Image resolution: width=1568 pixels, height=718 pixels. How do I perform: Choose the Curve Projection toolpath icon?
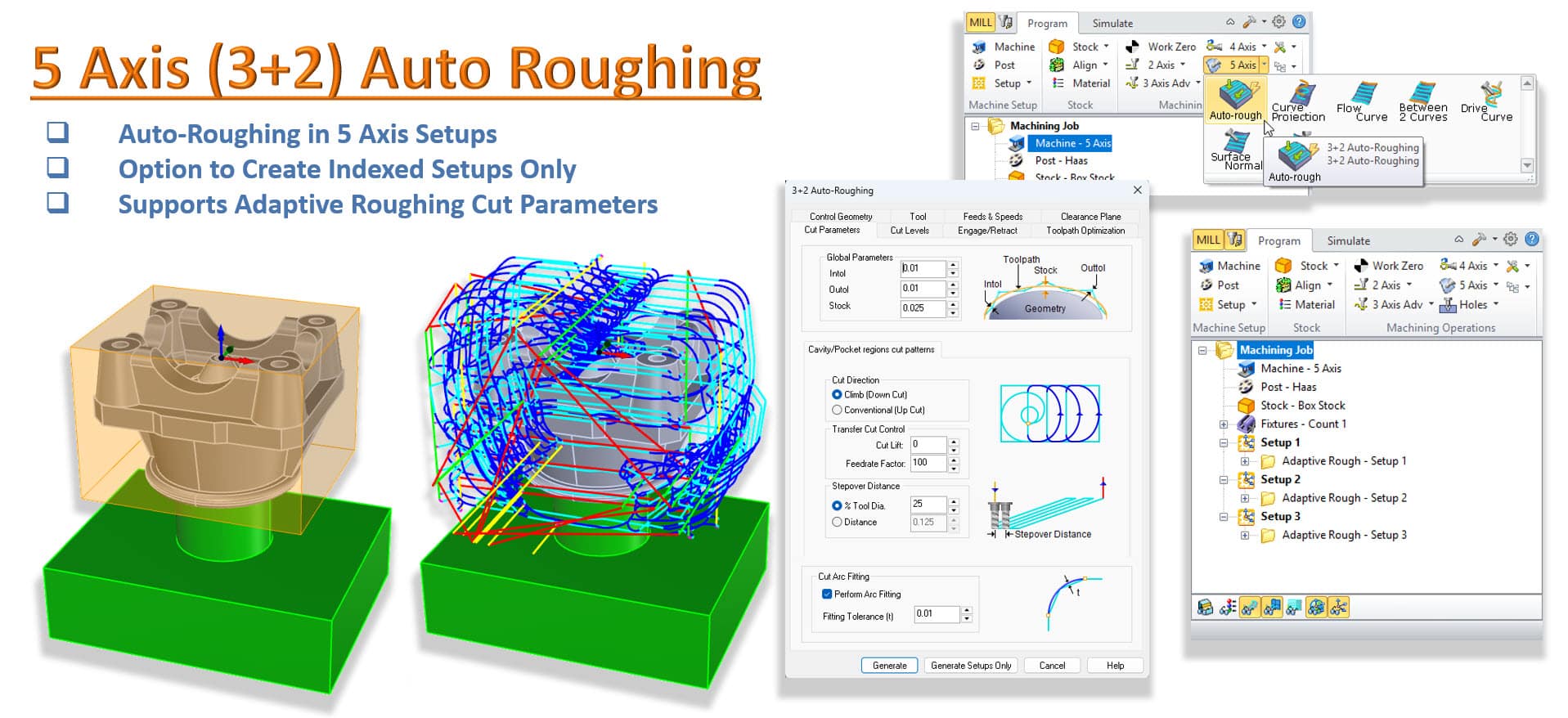(x=1300, y=95)
